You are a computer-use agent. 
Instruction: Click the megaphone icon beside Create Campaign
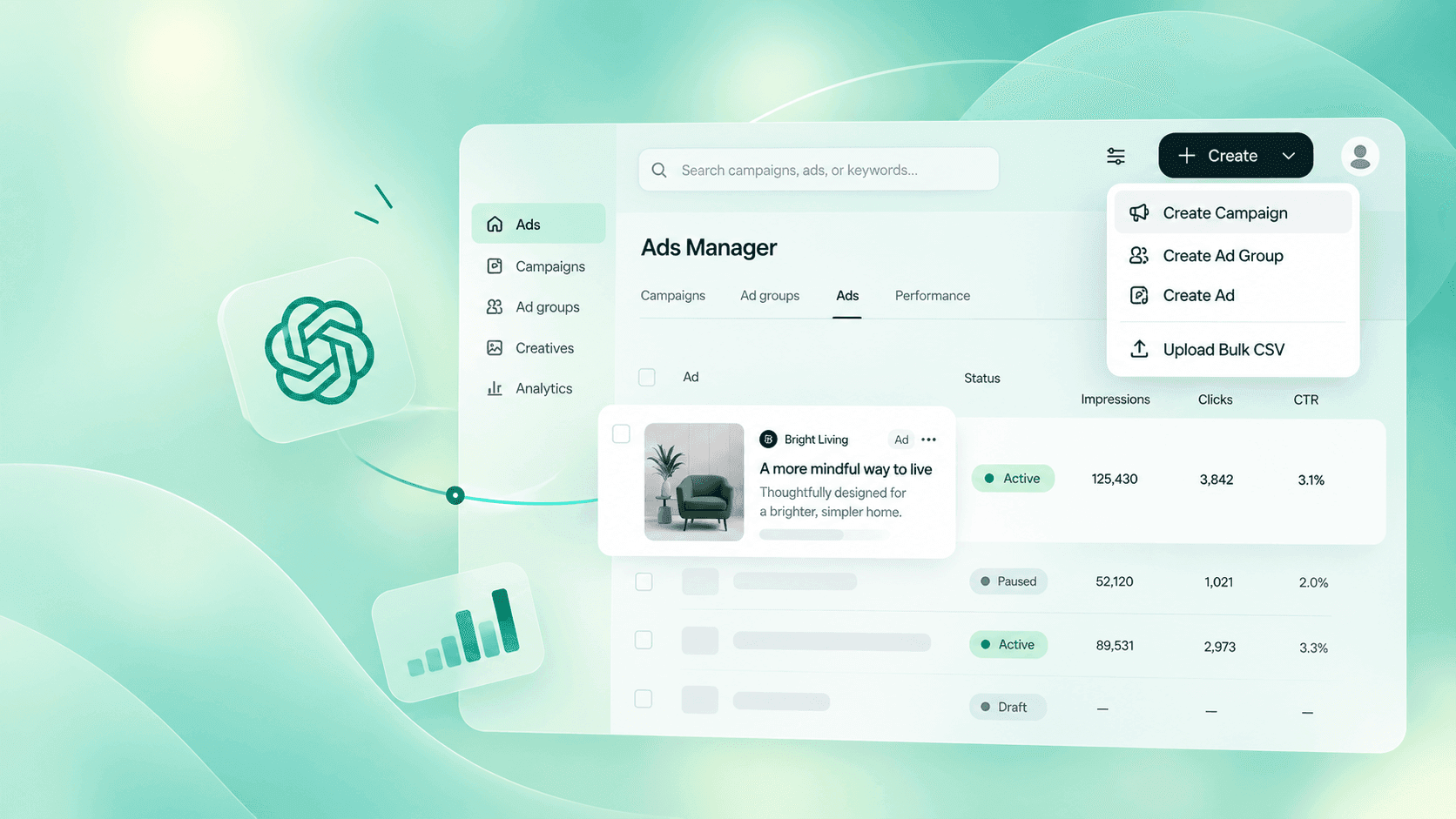pyautogui.click(x=1139, y=212)
